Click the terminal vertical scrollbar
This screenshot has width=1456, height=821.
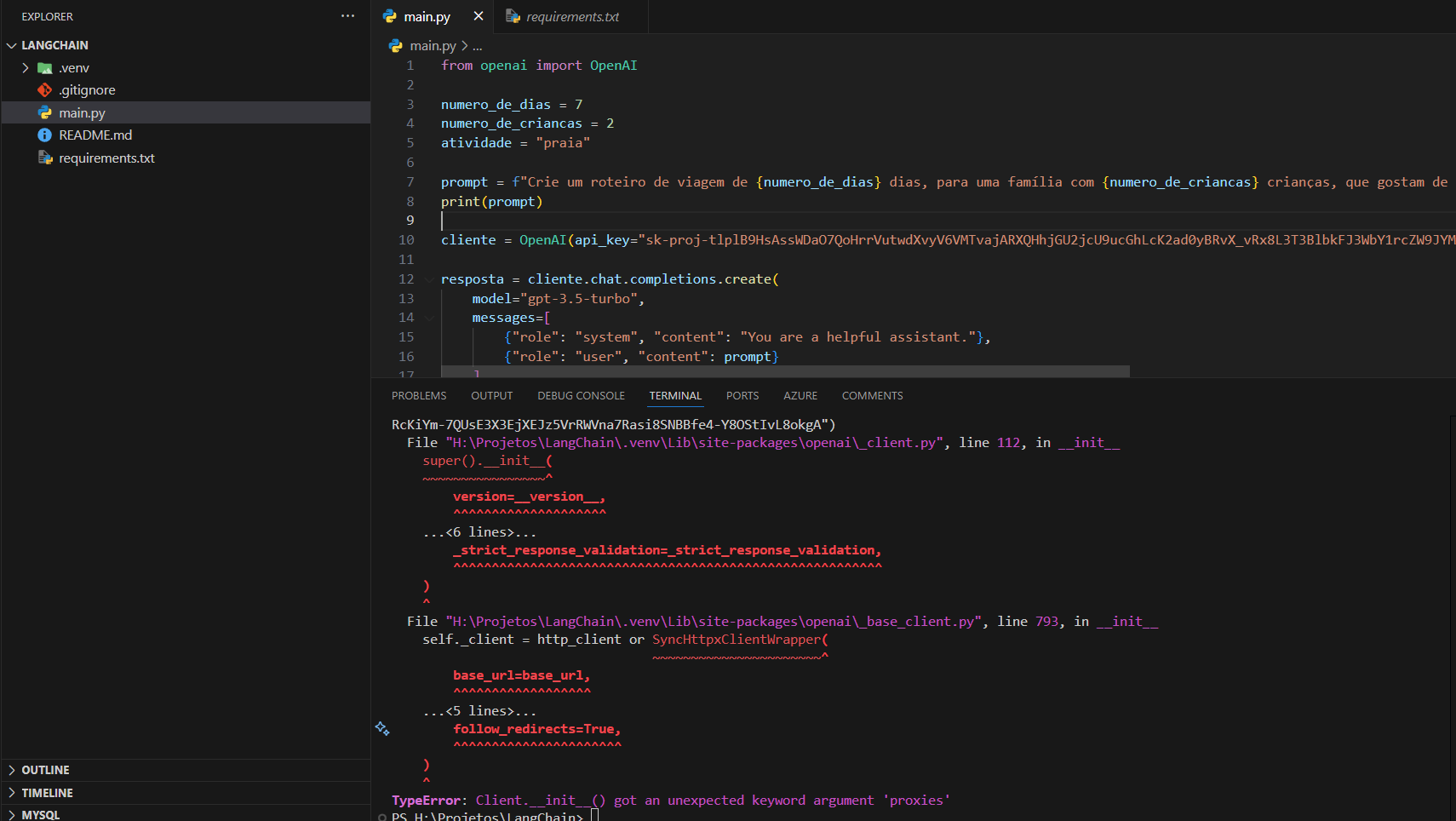[1453, 617]
